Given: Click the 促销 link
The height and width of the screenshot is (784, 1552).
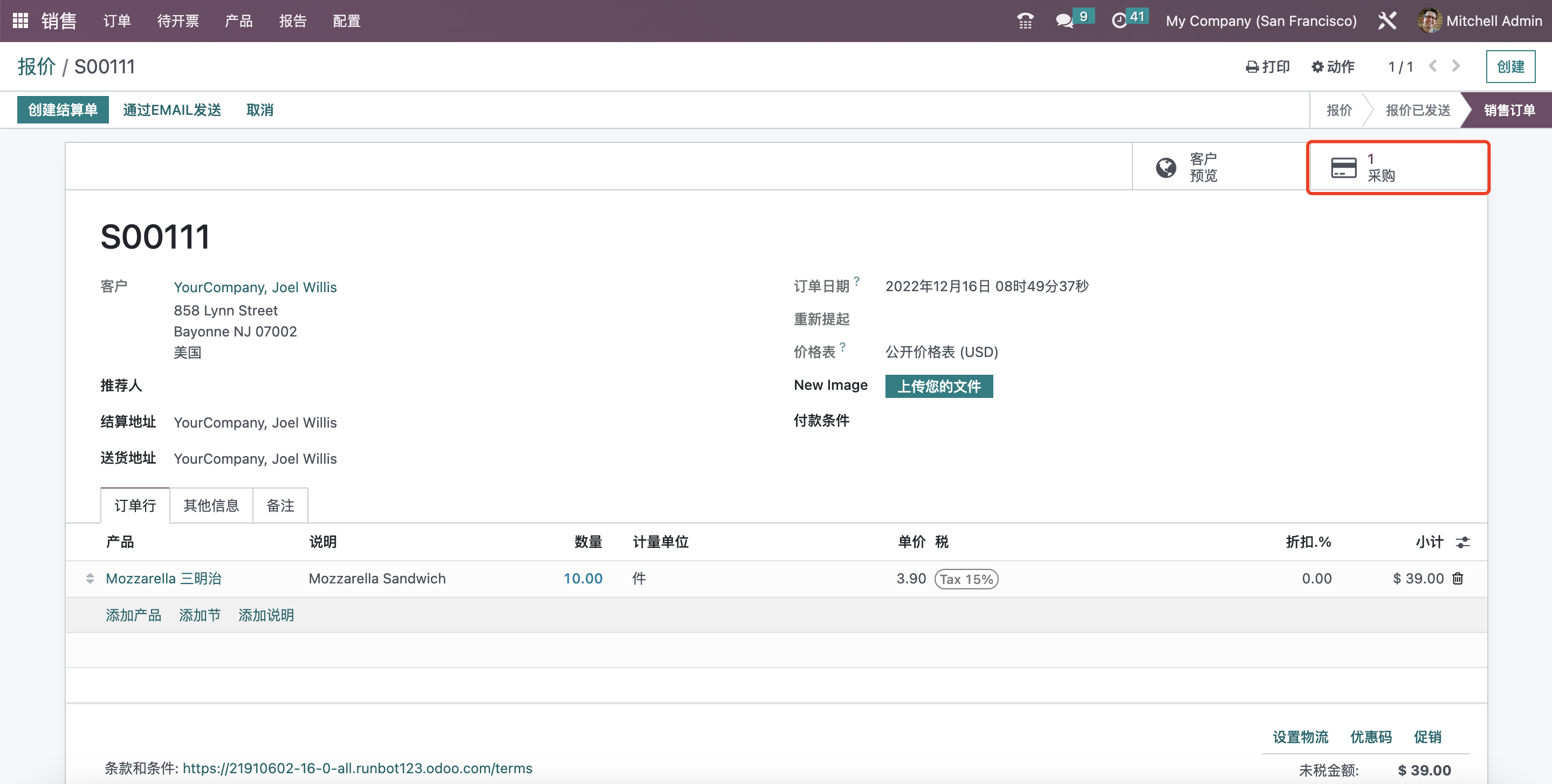Looking at the screenshot, I should click(x=1427, y=737).
